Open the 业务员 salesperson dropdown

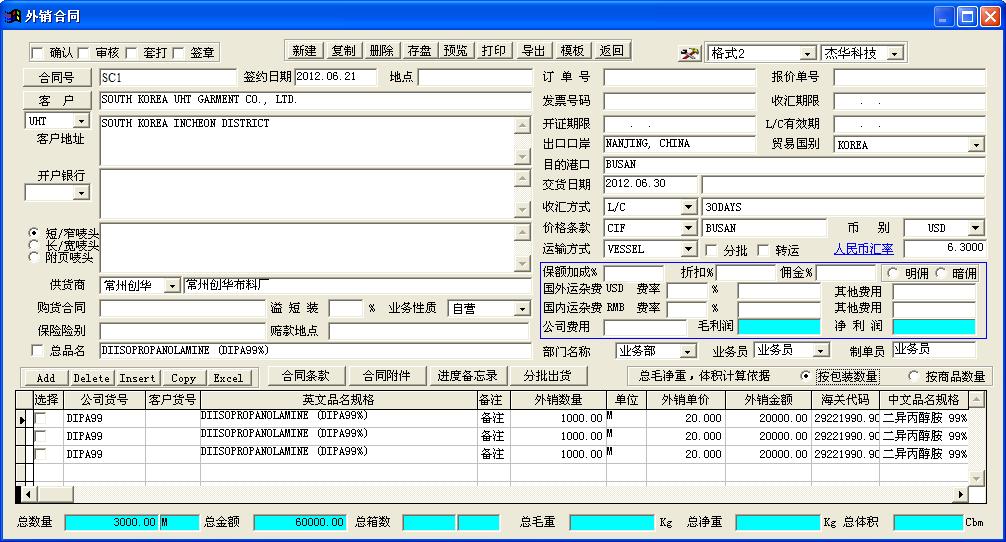pos(821,351)
